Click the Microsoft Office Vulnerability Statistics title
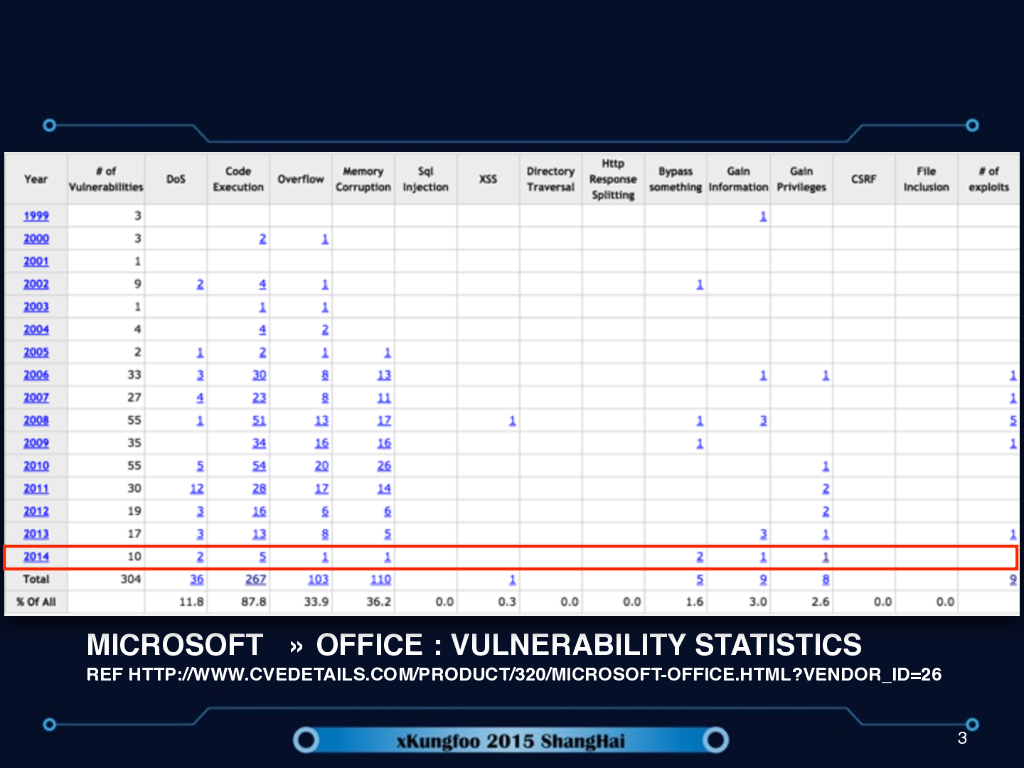 [474, 645]
